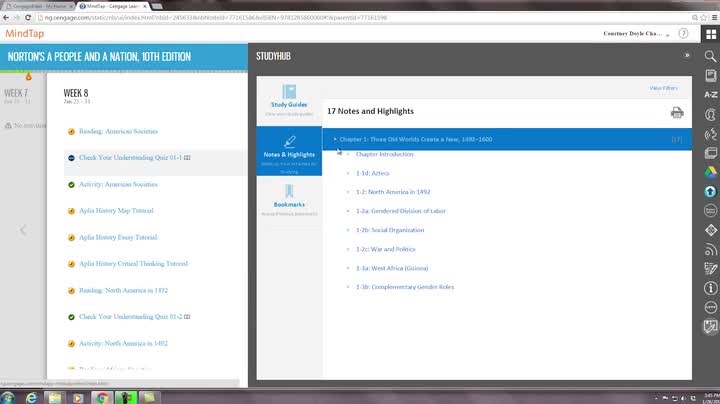This screenshot has width=720, height=404.
Task: Click the Week 8 heading
Action: pyautogui.click(x=76, y=93)
